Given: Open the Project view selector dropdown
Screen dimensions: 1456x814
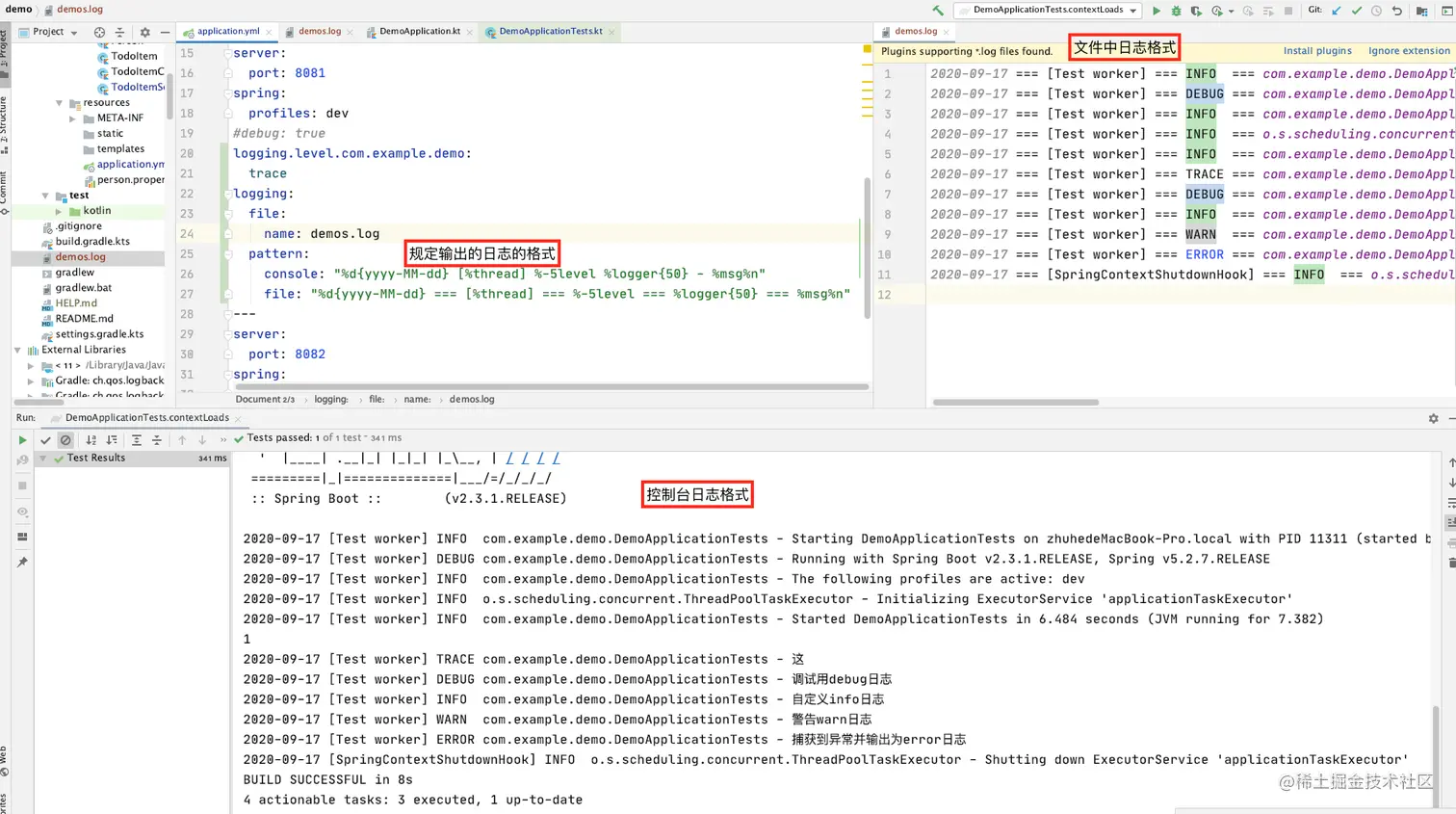Looking at the screenshot, I should tap(48, 32).
